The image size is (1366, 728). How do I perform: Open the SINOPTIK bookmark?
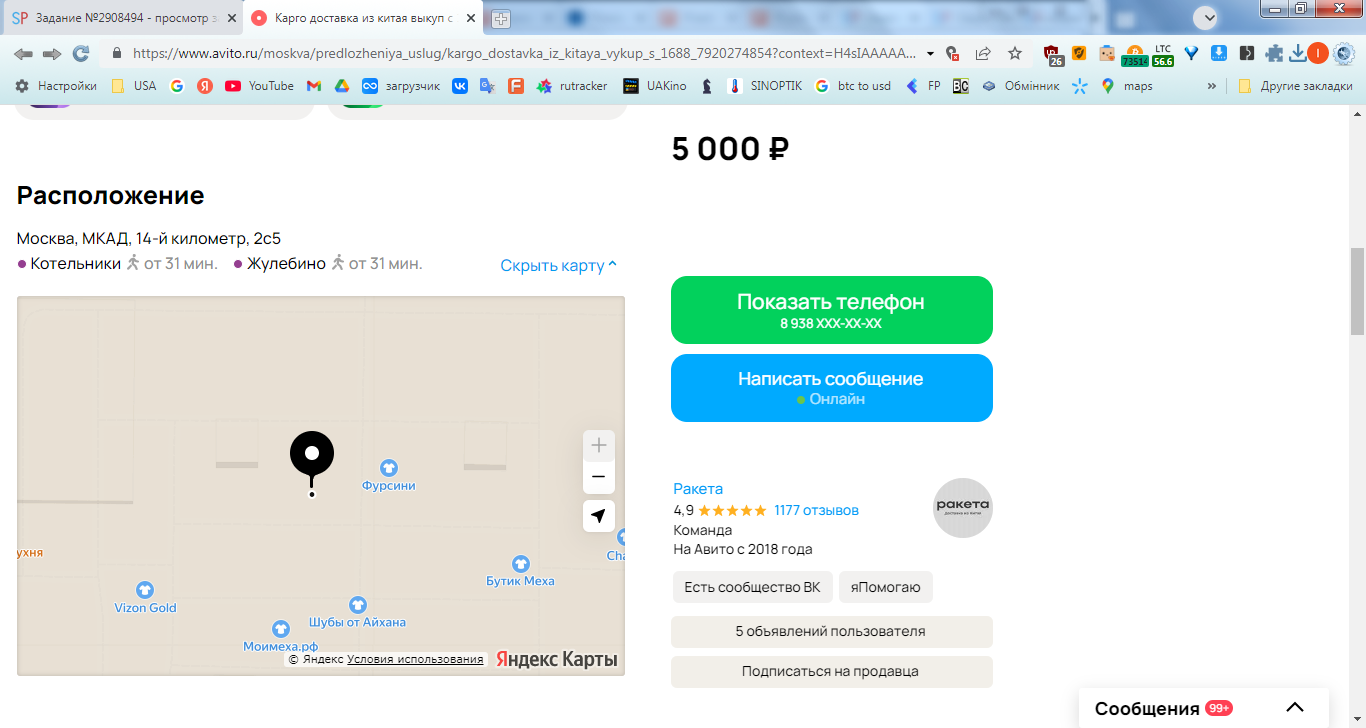pos(765,86)
